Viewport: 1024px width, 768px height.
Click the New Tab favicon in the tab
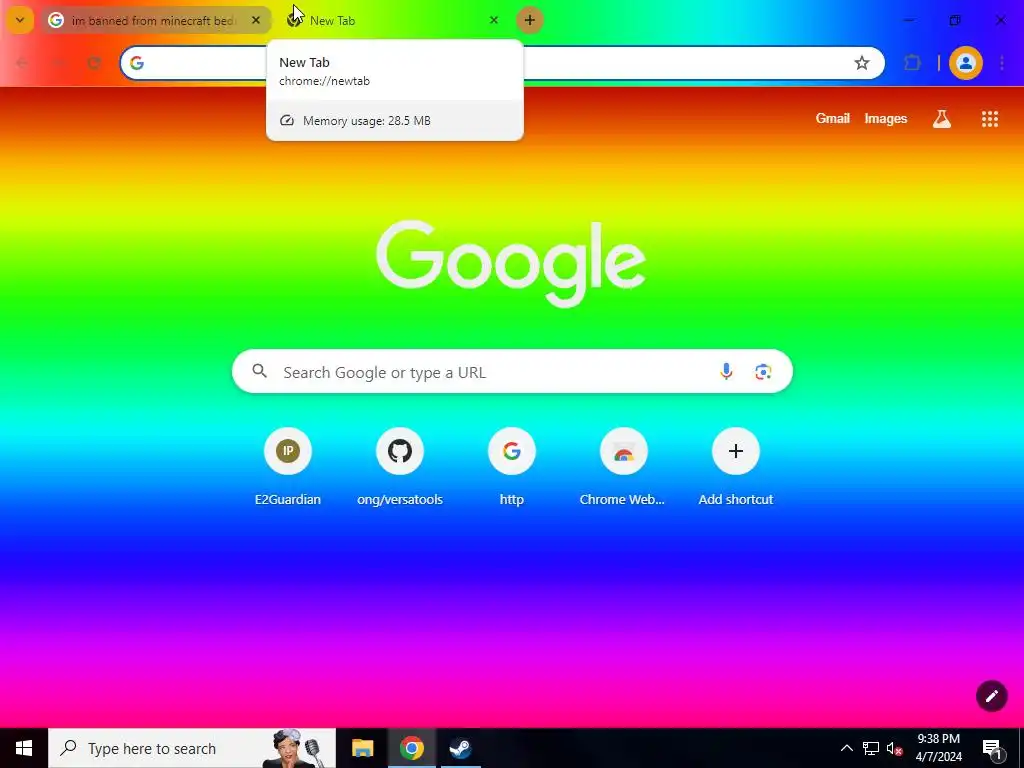coord(295,20)
